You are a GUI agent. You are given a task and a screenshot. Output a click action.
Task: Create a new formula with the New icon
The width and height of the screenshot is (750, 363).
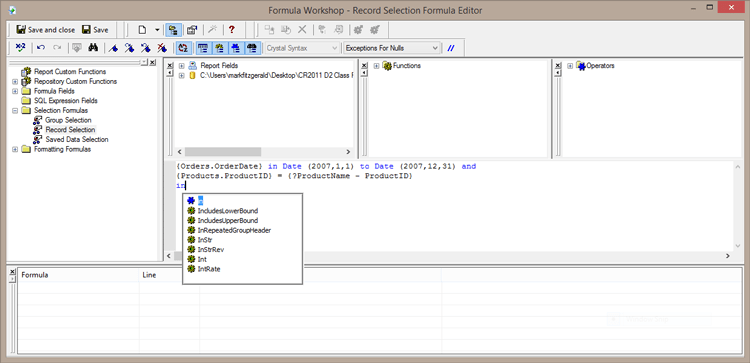tap(143, 30)
